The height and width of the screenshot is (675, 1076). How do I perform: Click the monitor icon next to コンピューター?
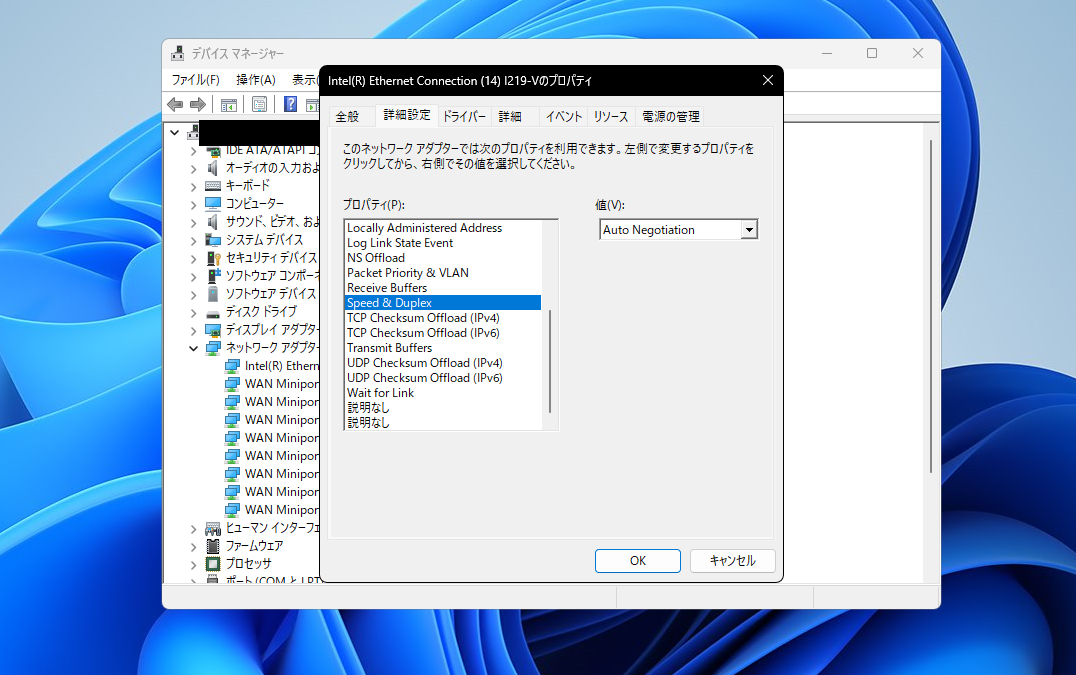(213, 204)
